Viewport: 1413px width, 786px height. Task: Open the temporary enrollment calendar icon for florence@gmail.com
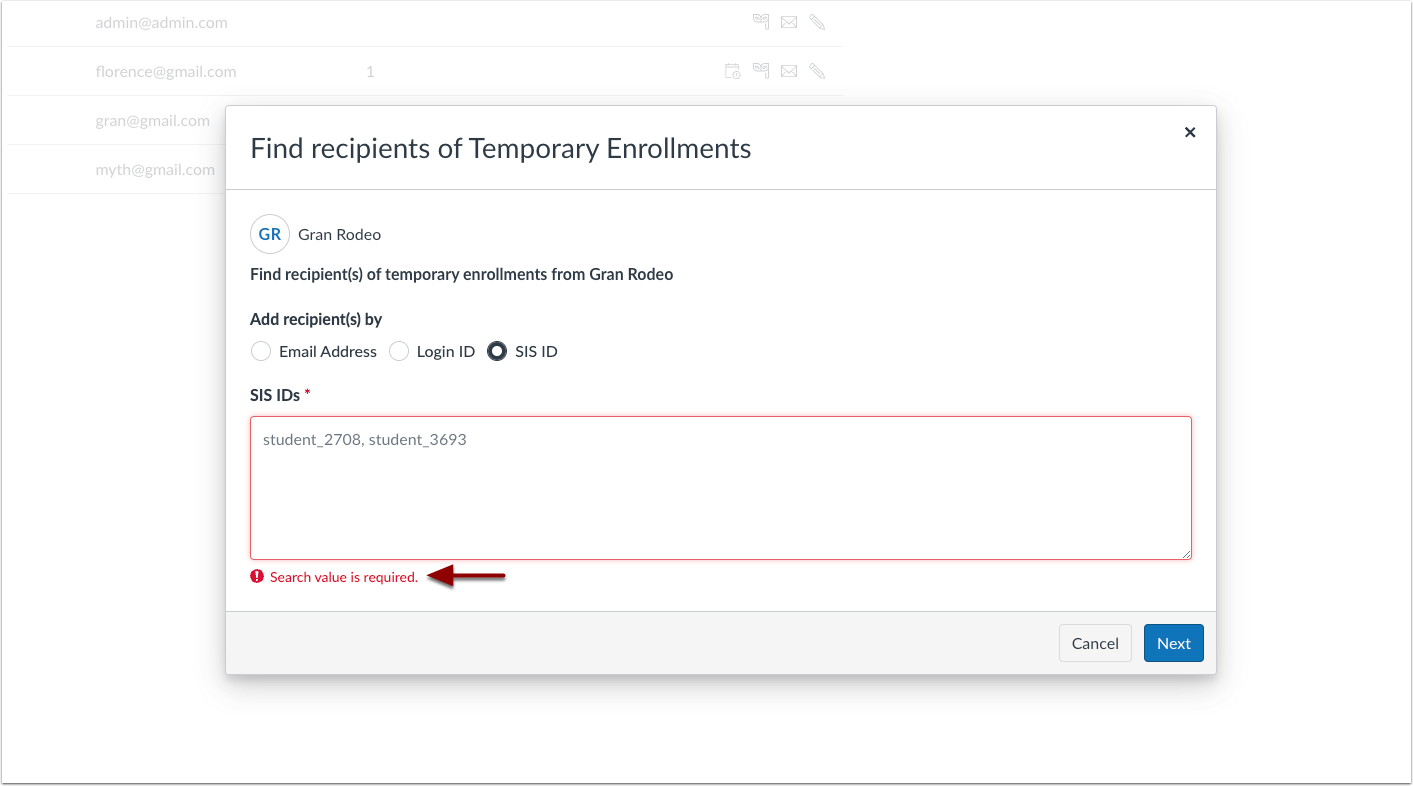point(733,71)
